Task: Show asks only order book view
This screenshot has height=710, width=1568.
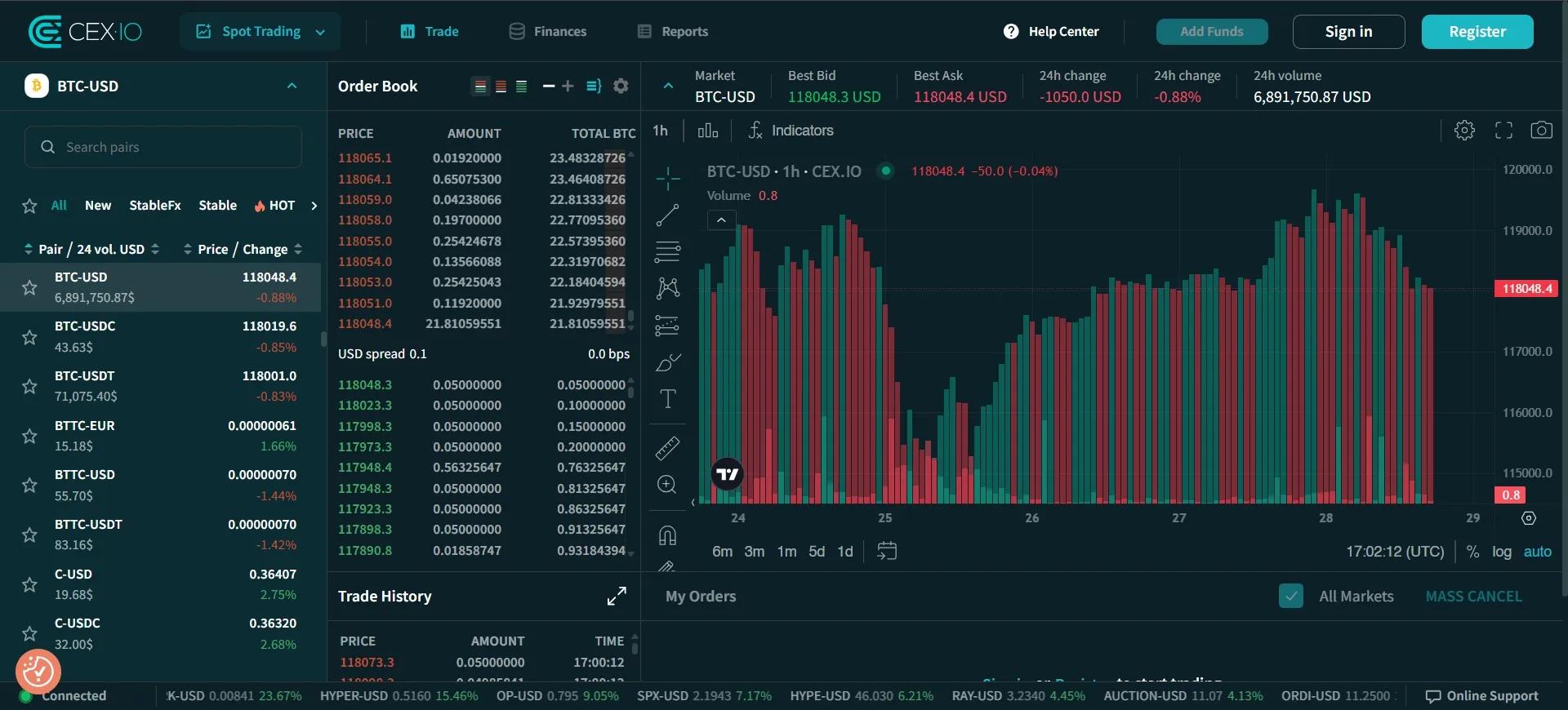Action: coord(501,87)
